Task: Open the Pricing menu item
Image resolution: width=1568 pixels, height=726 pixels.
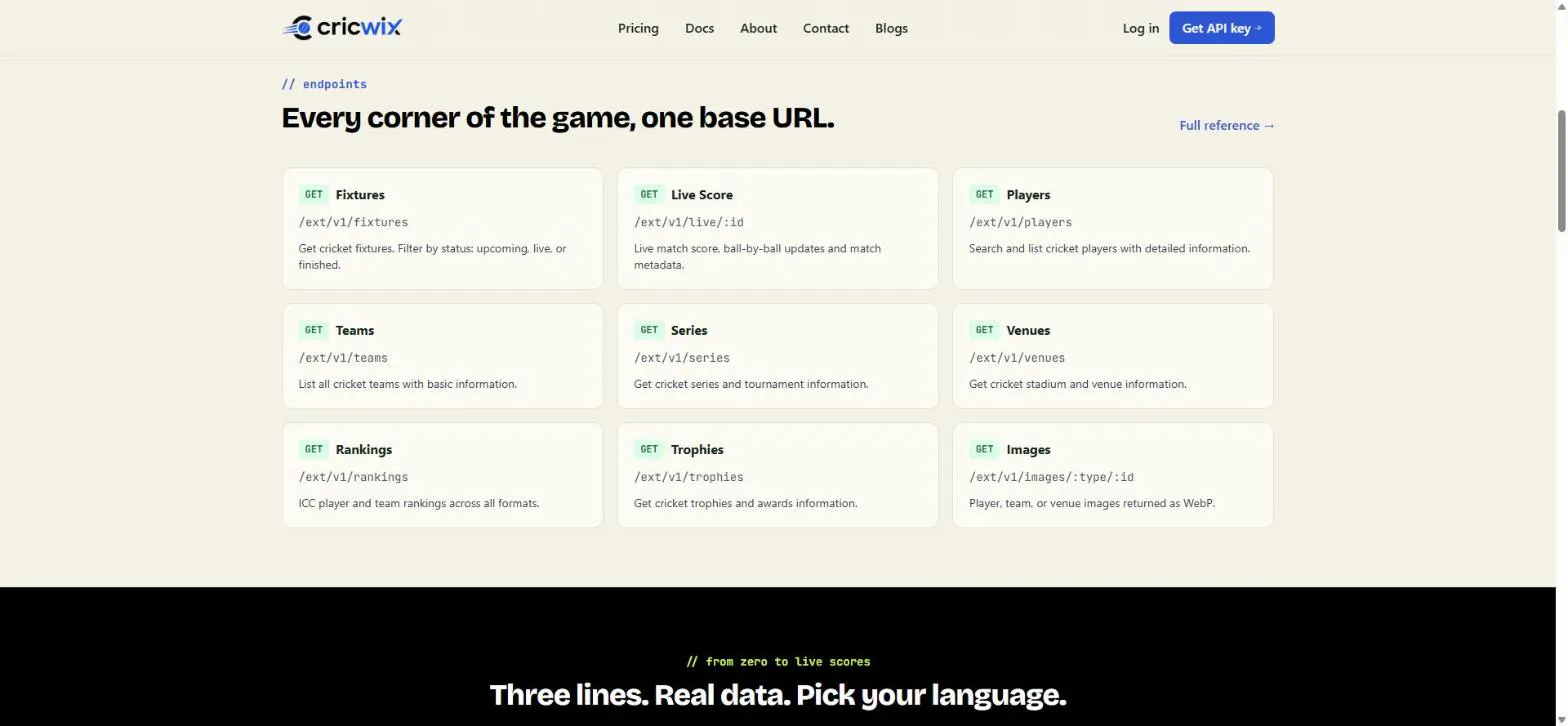Action: (x=638, y=28)
